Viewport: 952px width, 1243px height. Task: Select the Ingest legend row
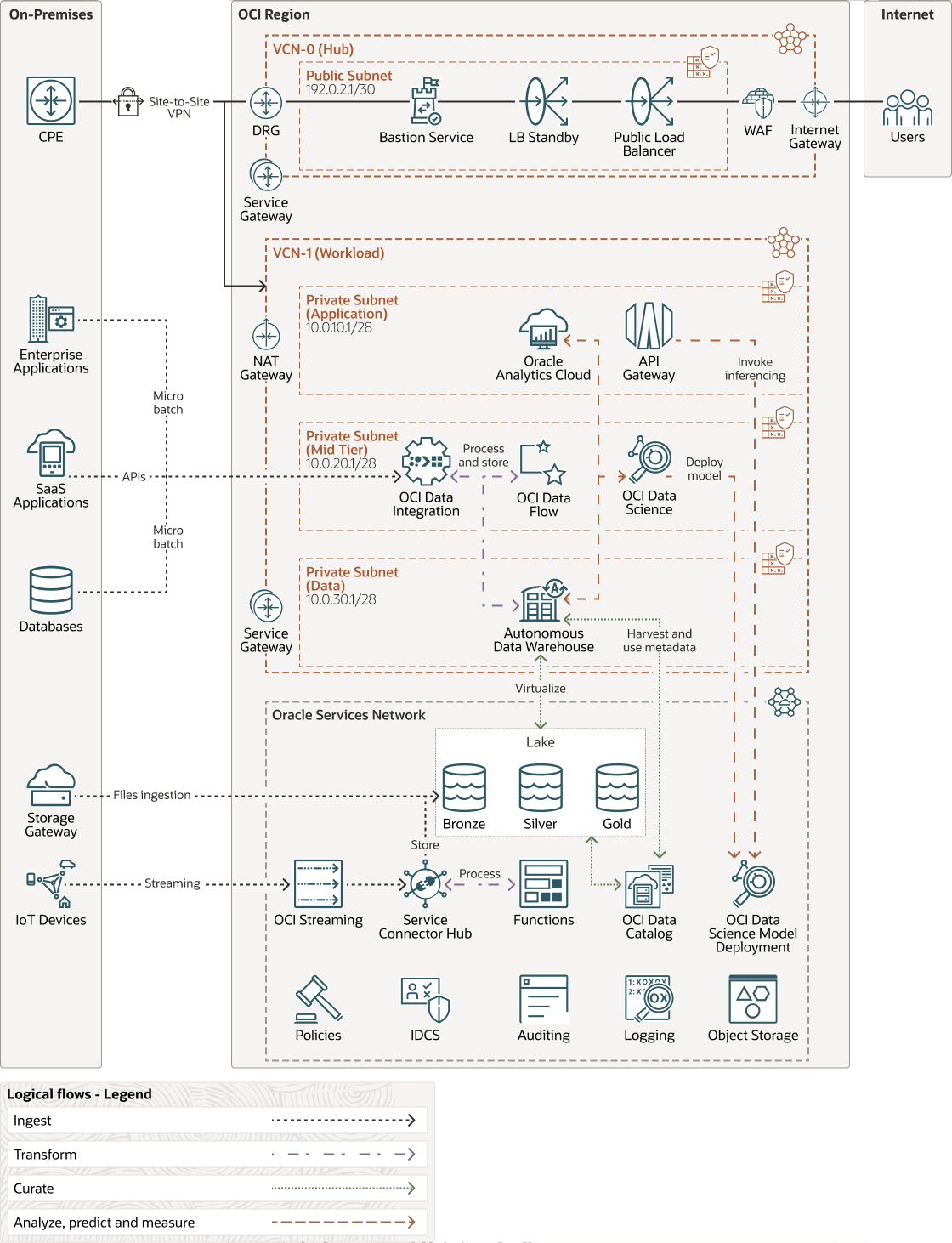coord(217,1121)
